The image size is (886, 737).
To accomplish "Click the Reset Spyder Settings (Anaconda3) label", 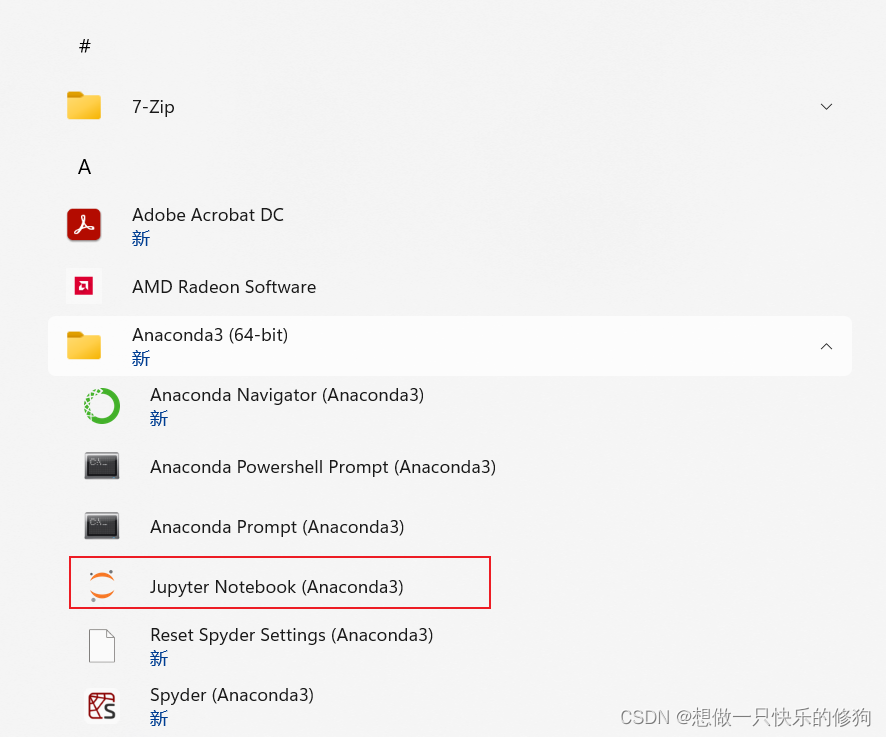I will [292, 635].
